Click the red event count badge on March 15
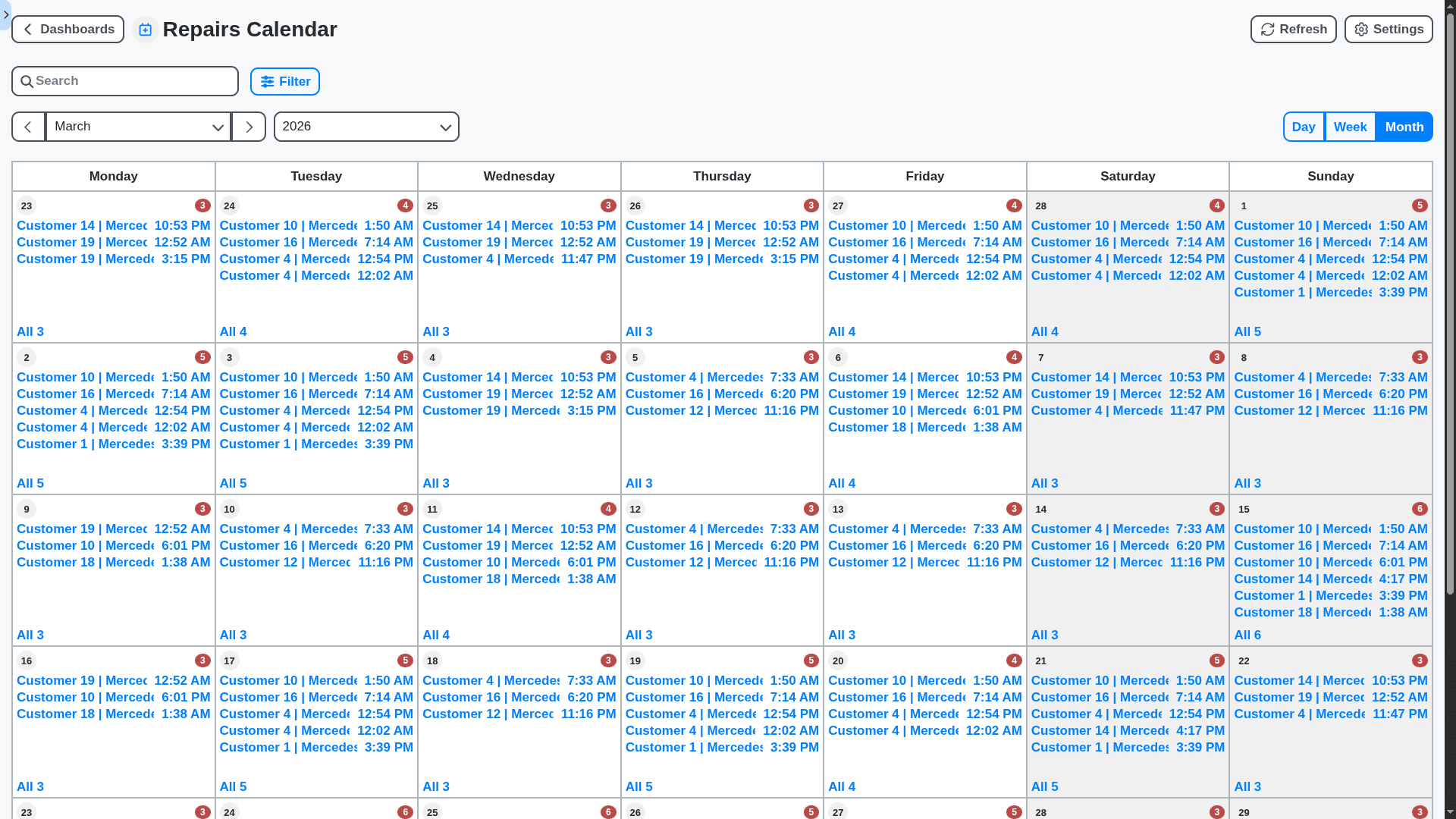The width and height of the screenshot is (1456, 819). click(1419, 509)
